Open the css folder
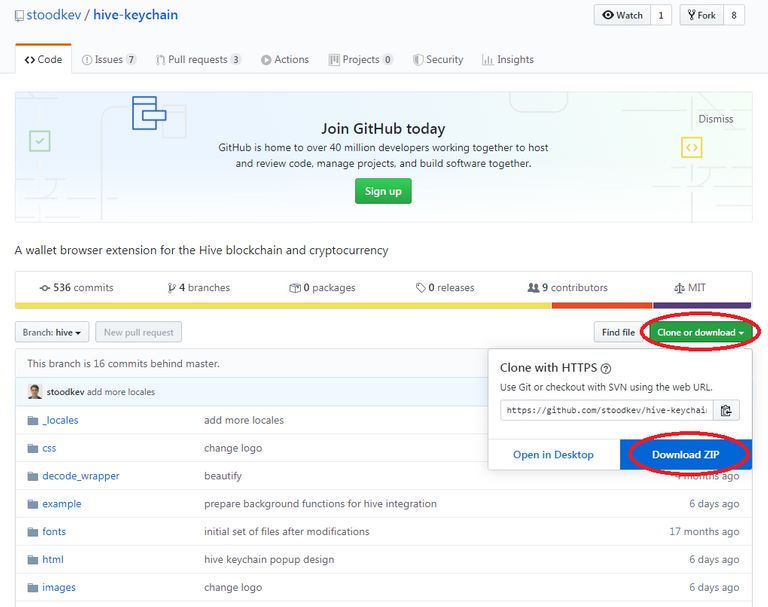 point(49,448)
